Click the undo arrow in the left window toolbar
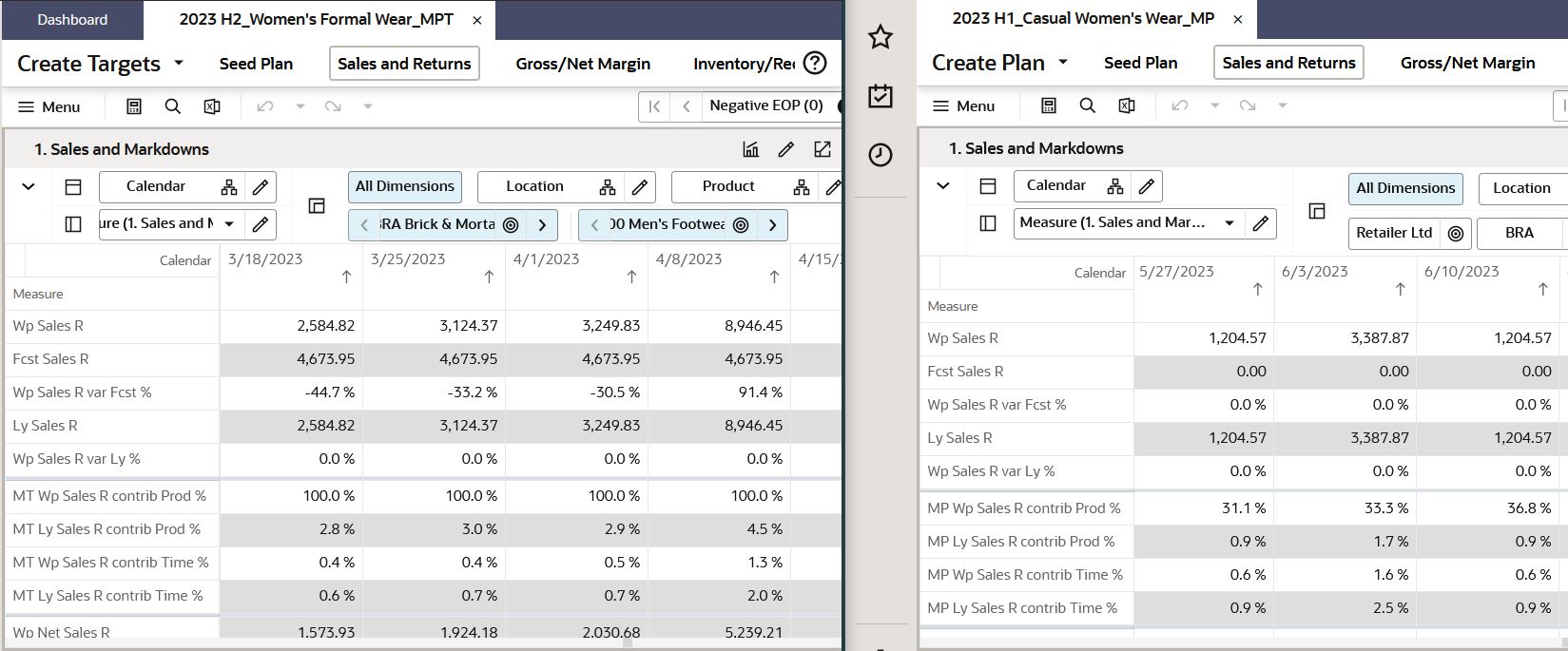Image resolution: width=1568 pixels, height=651 pixels. (x=265, y=106)
